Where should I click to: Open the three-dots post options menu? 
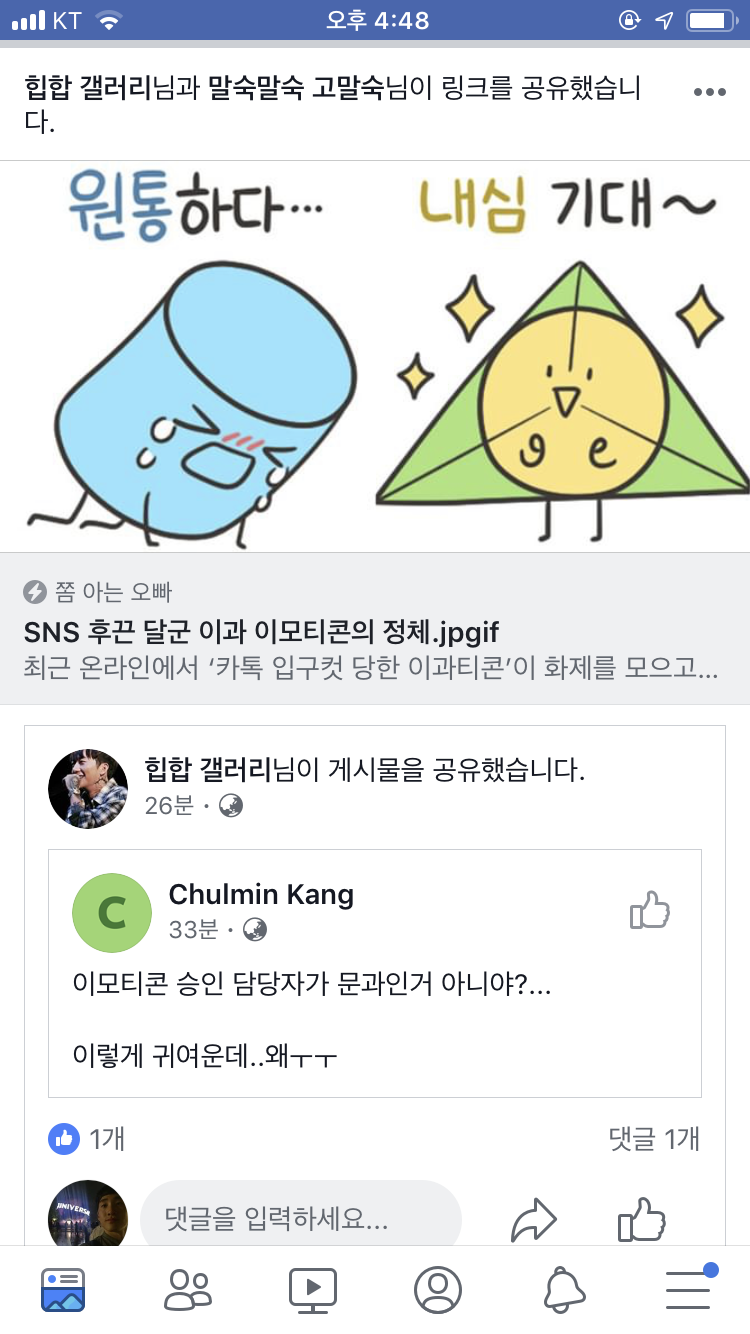[709, 92]
